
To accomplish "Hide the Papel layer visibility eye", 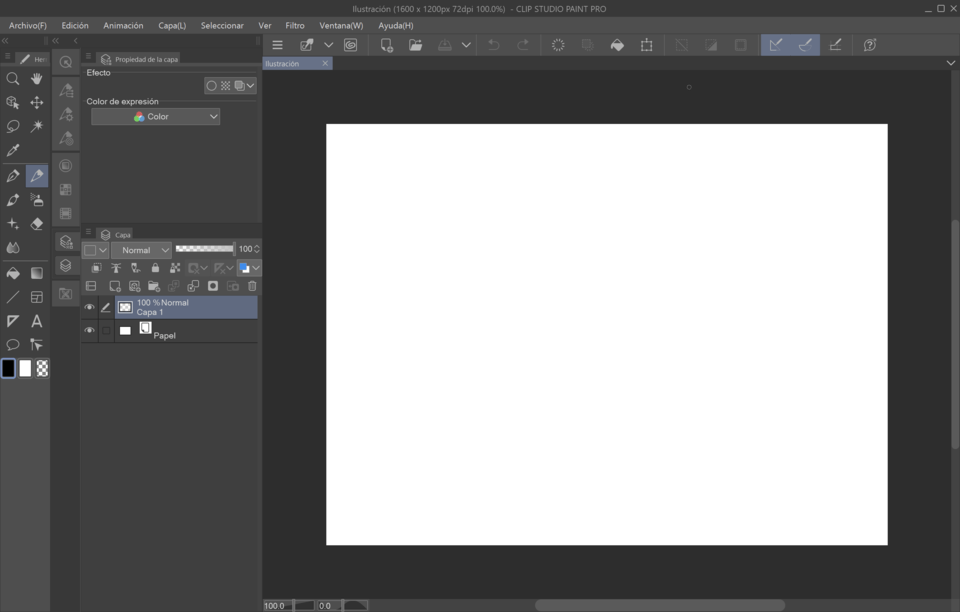I will (88, 330).
